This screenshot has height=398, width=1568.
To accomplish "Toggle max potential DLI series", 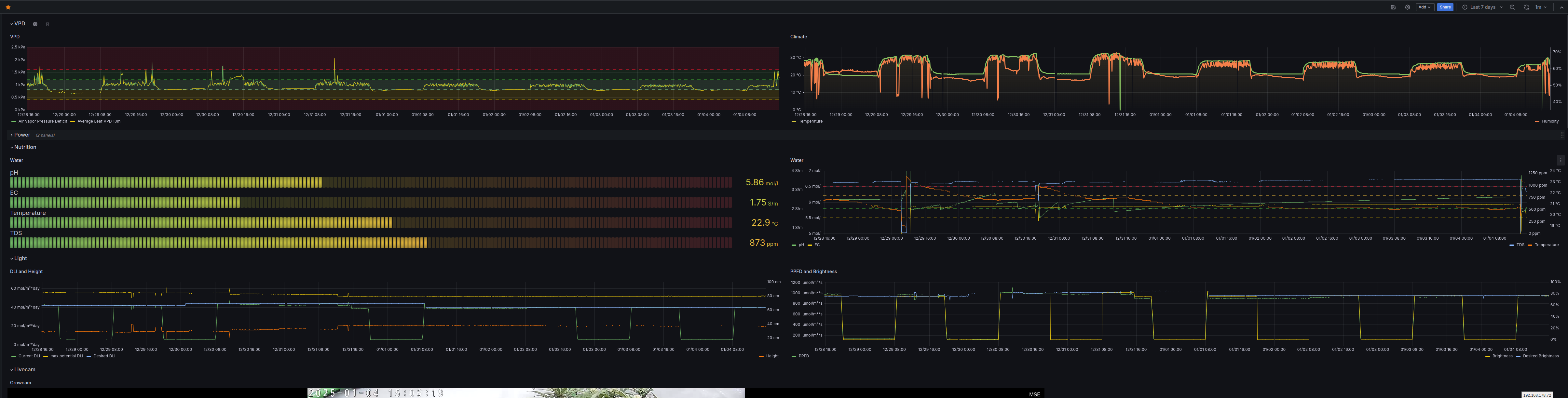I will click(x=66, y=356).
